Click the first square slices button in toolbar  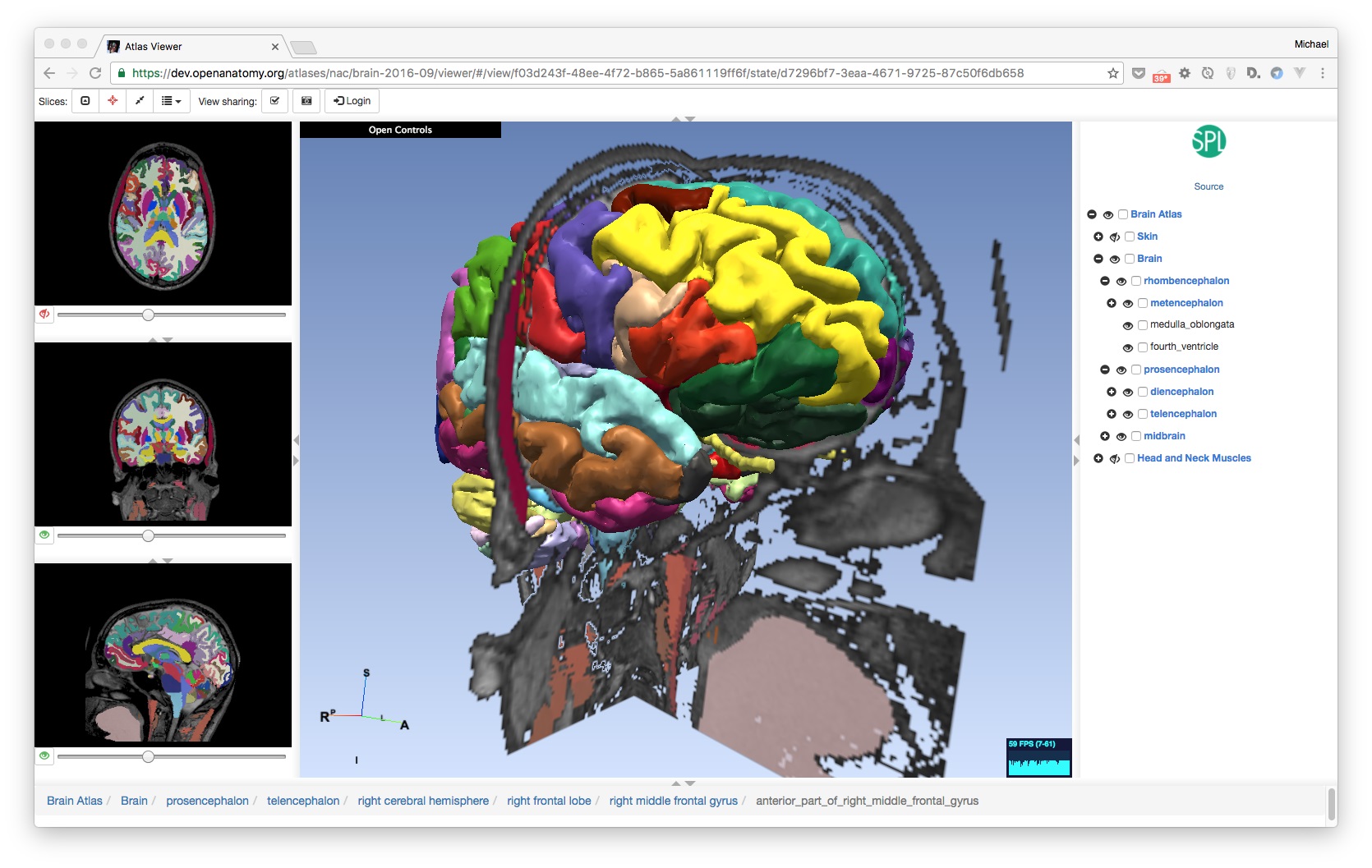point(85,101)
